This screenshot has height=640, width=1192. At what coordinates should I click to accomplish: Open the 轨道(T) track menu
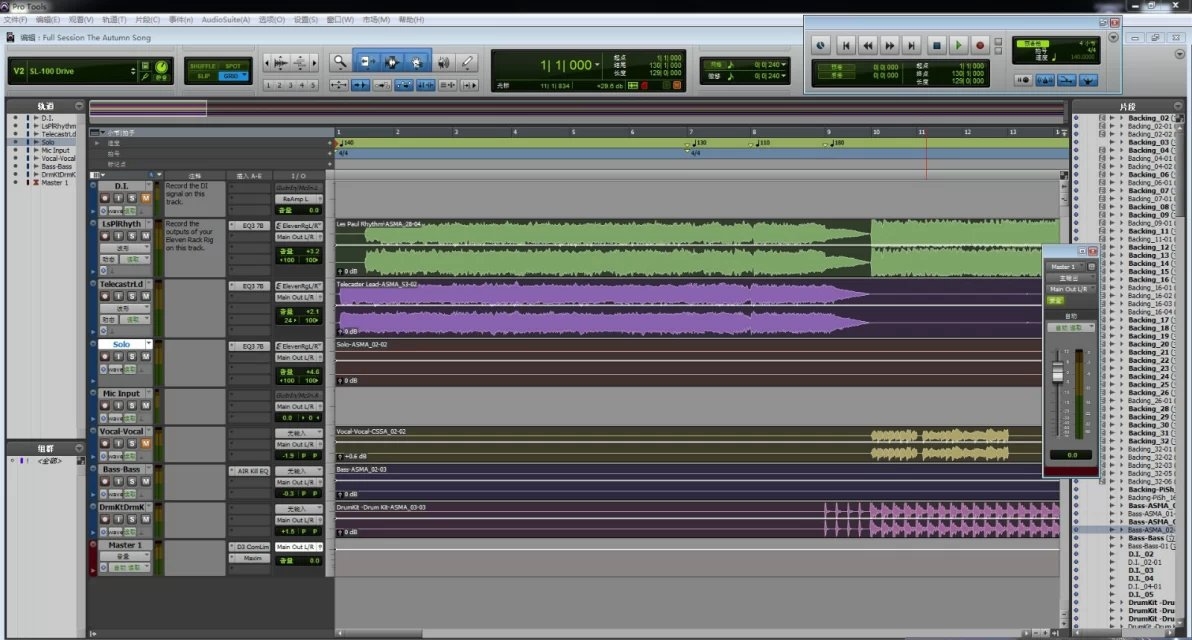pyautogui.click(x=114, y=20)
